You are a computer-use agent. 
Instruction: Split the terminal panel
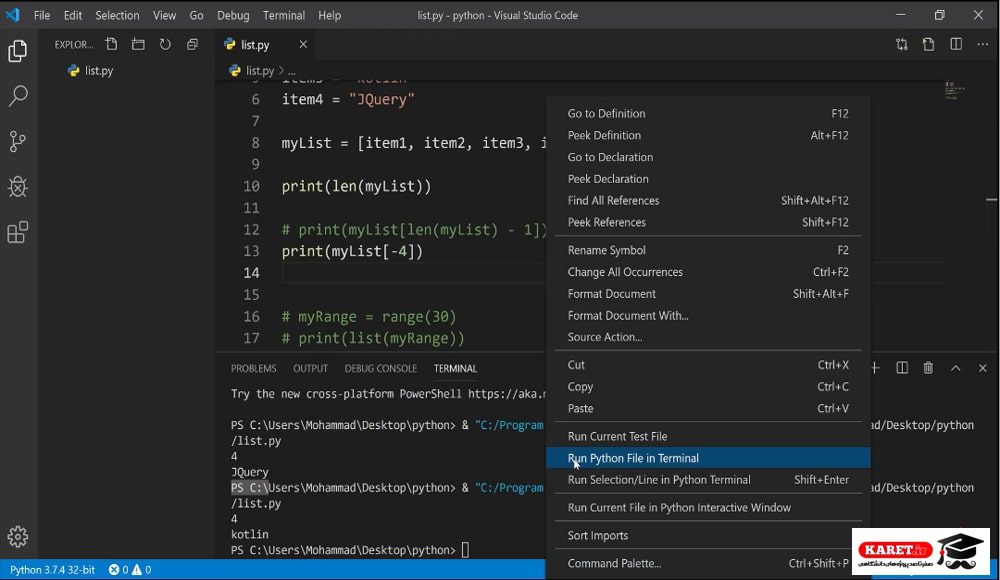(902, 368)
